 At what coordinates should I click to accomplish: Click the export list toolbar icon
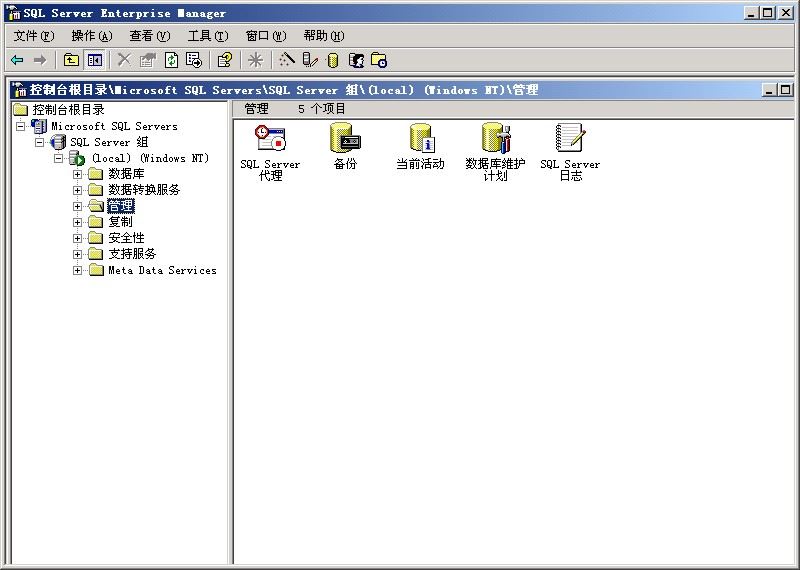pos(194,60)
